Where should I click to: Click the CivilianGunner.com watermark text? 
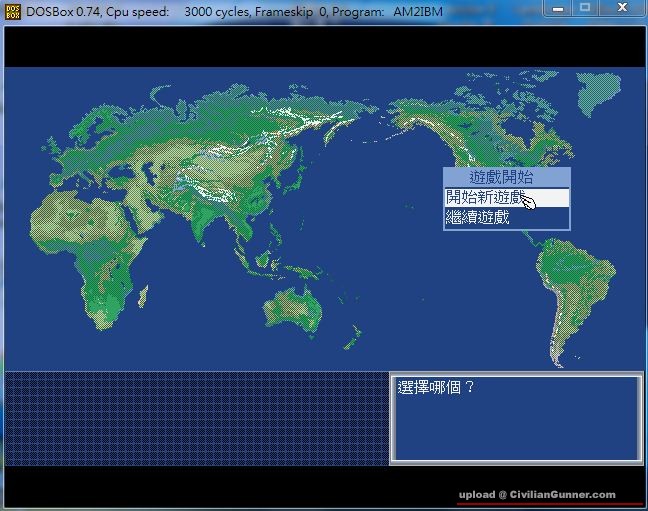click(538, 494)
